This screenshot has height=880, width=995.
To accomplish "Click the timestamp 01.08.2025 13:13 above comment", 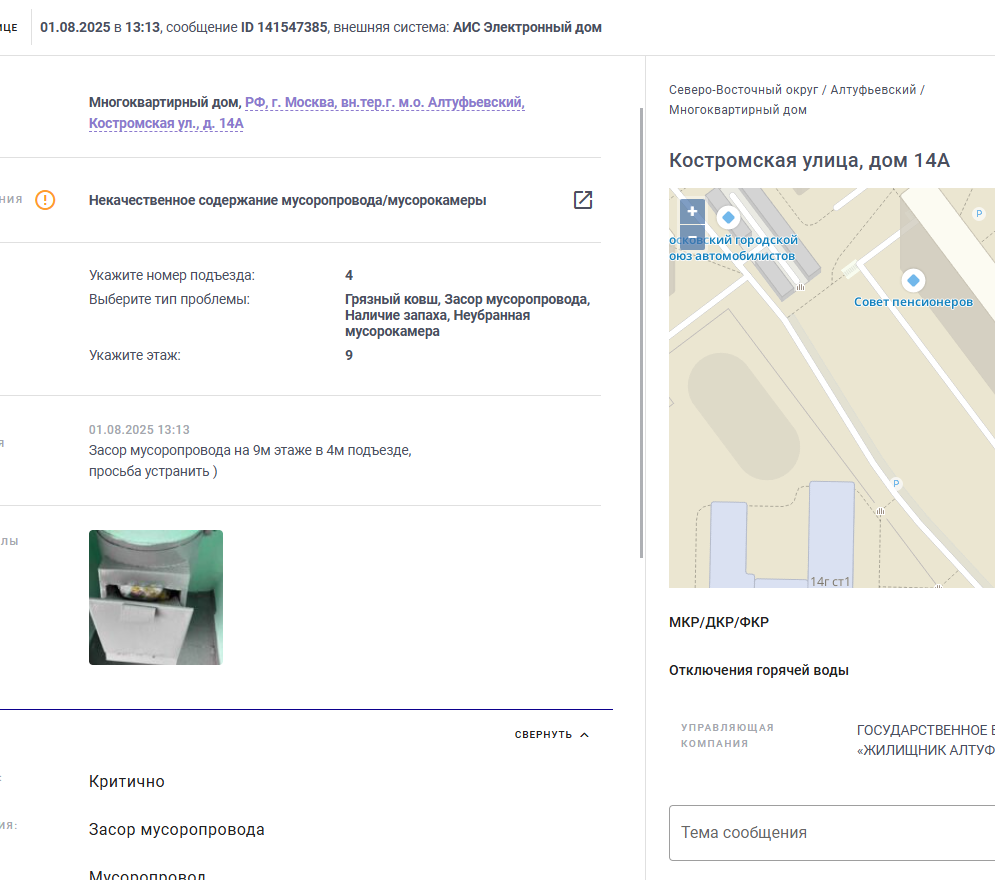I will tap(139, 430).
